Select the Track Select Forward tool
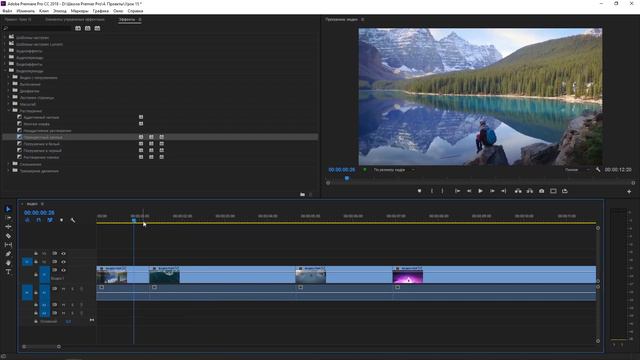640x360 pixels. (x=8, y=218)
